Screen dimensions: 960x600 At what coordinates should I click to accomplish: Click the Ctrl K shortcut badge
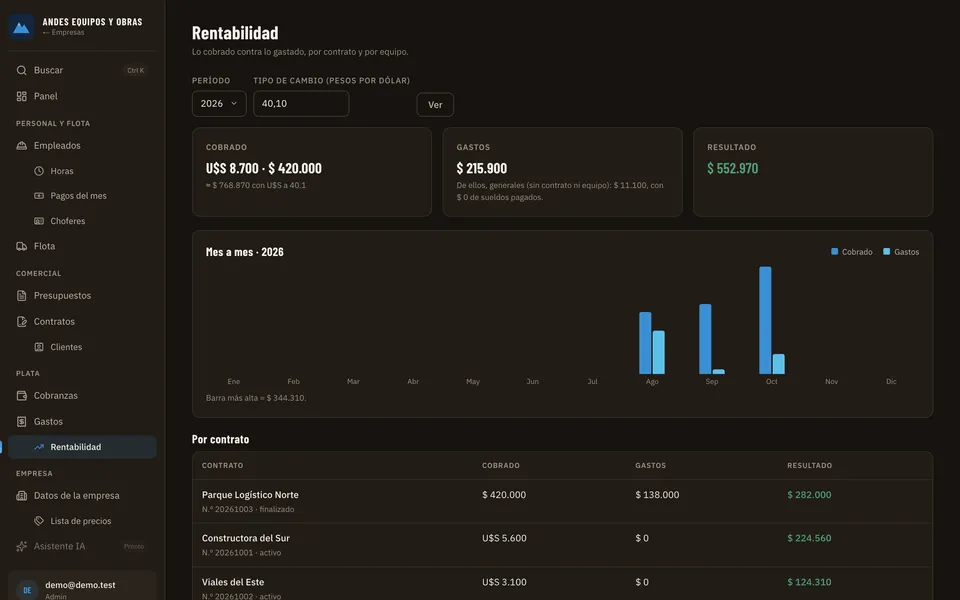pyautogui.click(x=135, y=70)
